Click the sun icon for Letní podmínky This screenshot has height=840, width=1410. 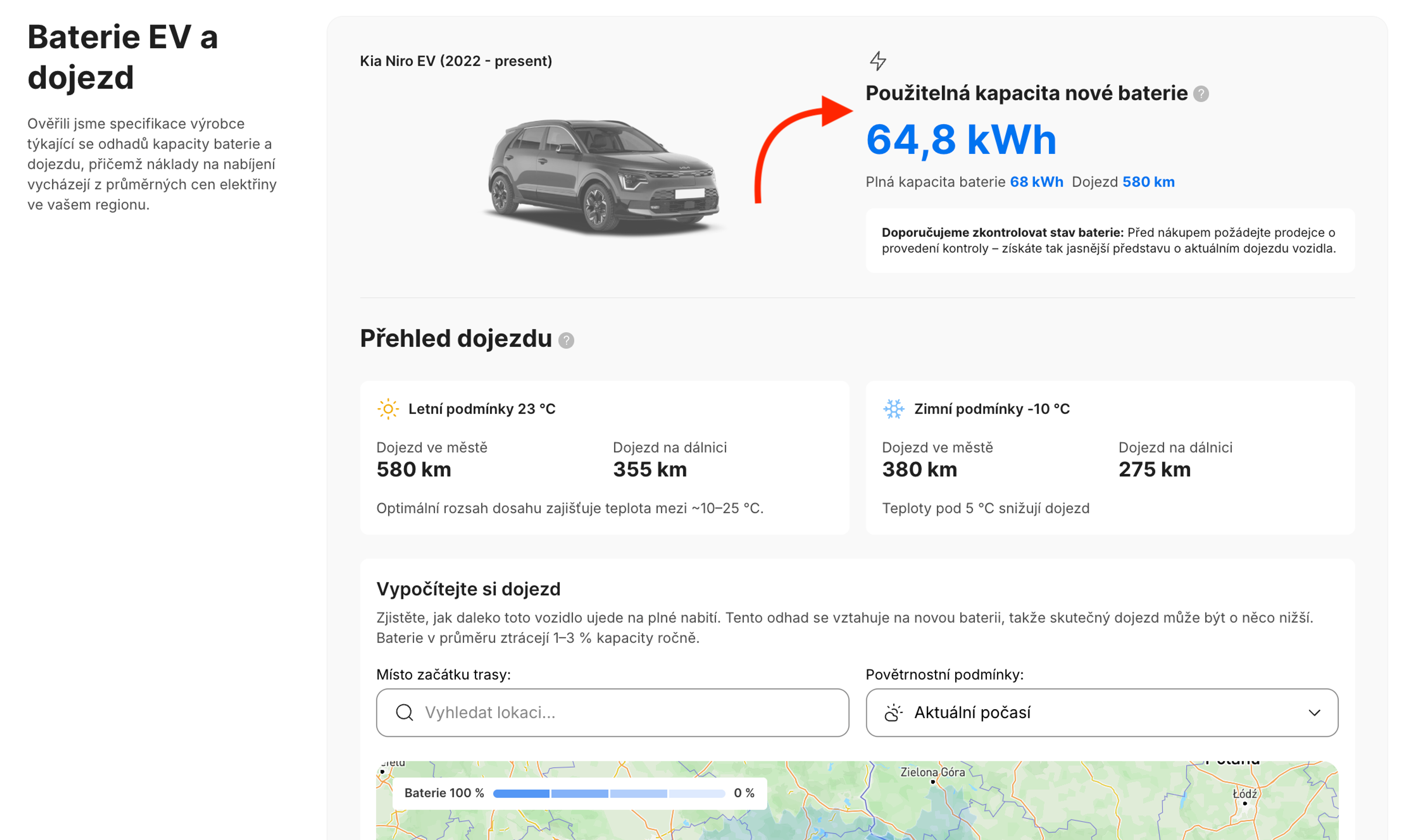pyautogui.click(x=388, y=409)
